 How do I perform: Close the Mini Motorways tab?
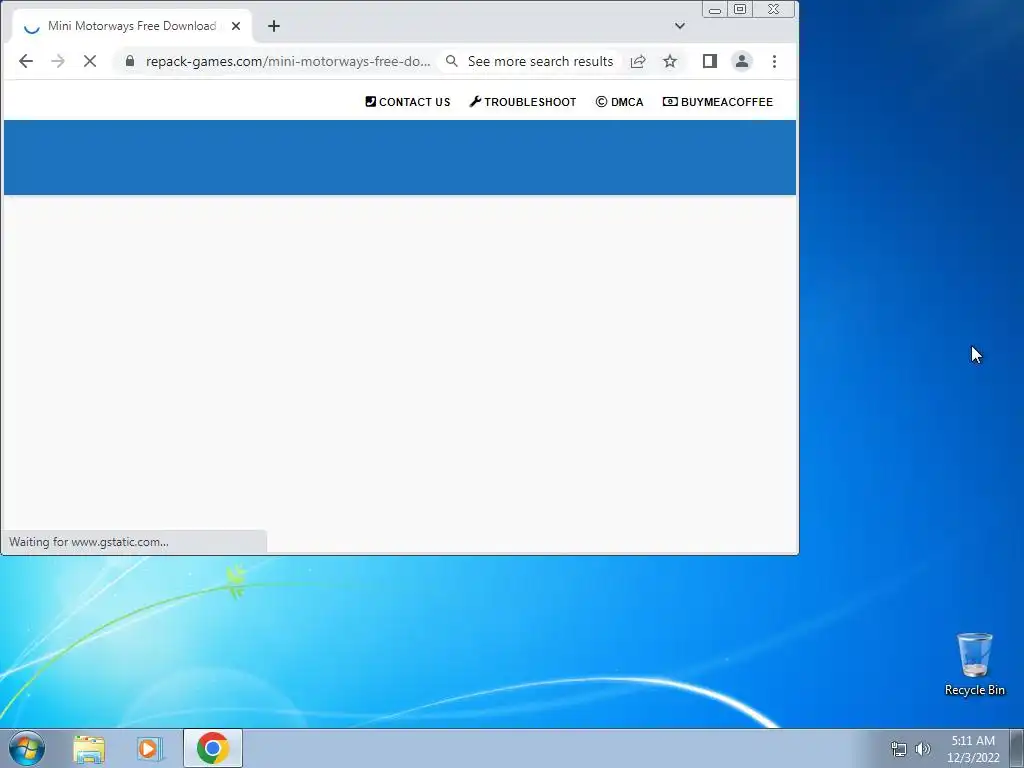(236, 26)
